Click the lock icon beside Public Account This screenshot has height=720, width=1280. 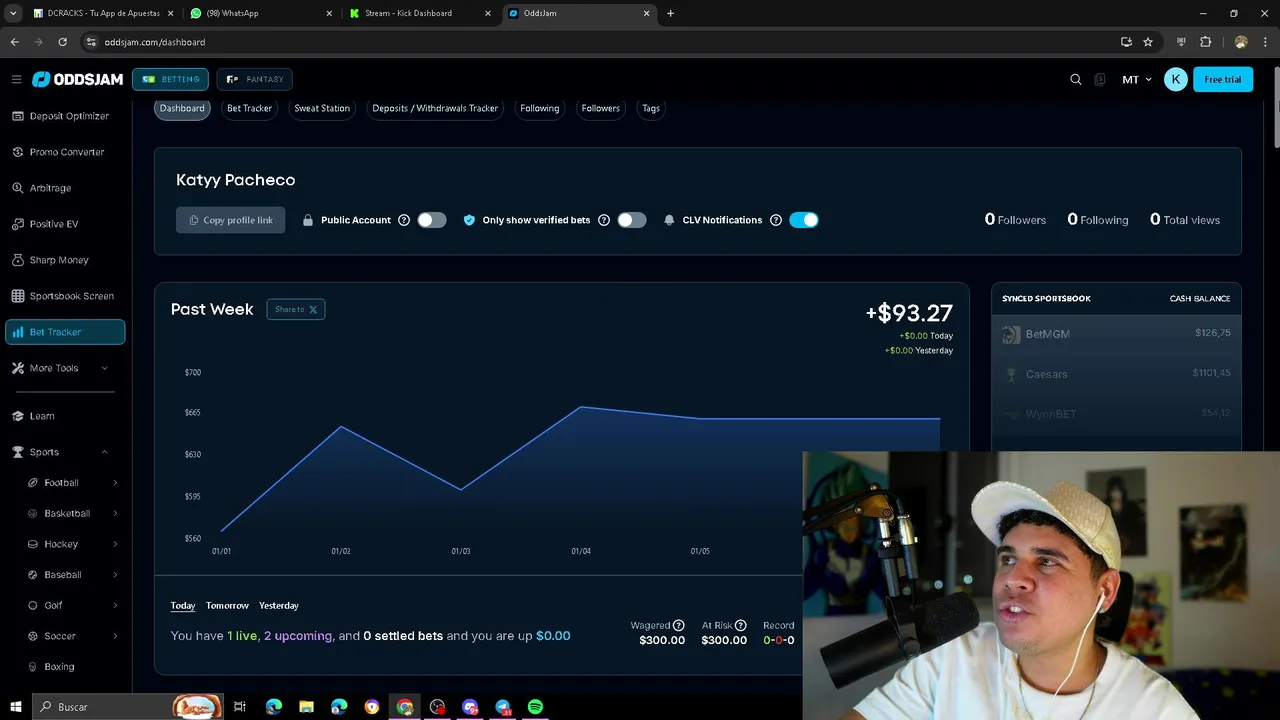click(308, 220)
